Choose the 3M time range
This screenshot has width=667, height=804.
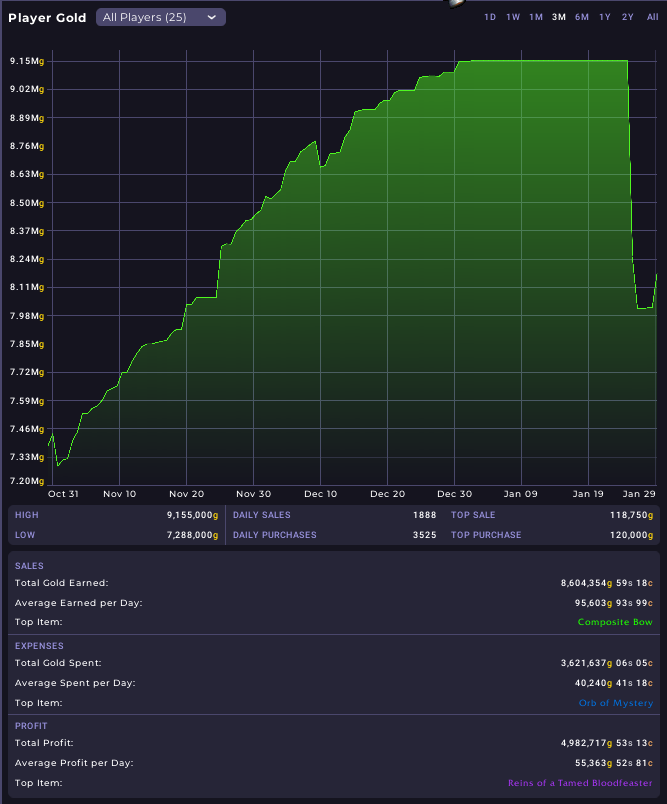coord(559,17)
